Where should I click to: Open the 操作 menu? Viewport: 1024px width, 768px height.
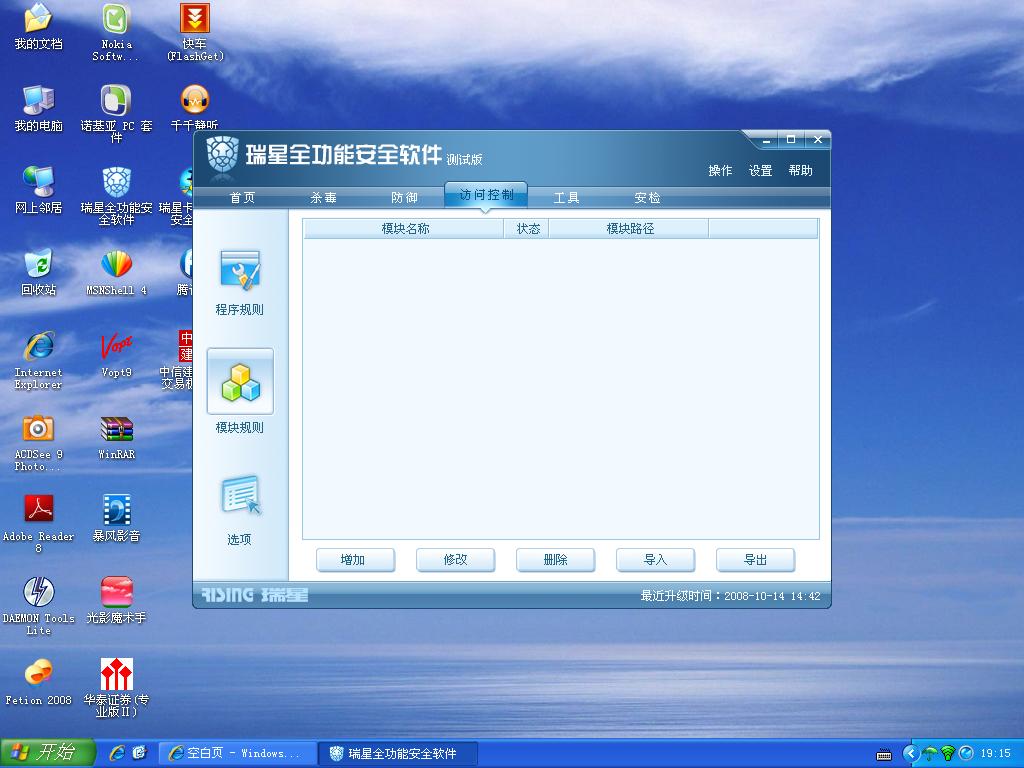click(x=720, y=171)
